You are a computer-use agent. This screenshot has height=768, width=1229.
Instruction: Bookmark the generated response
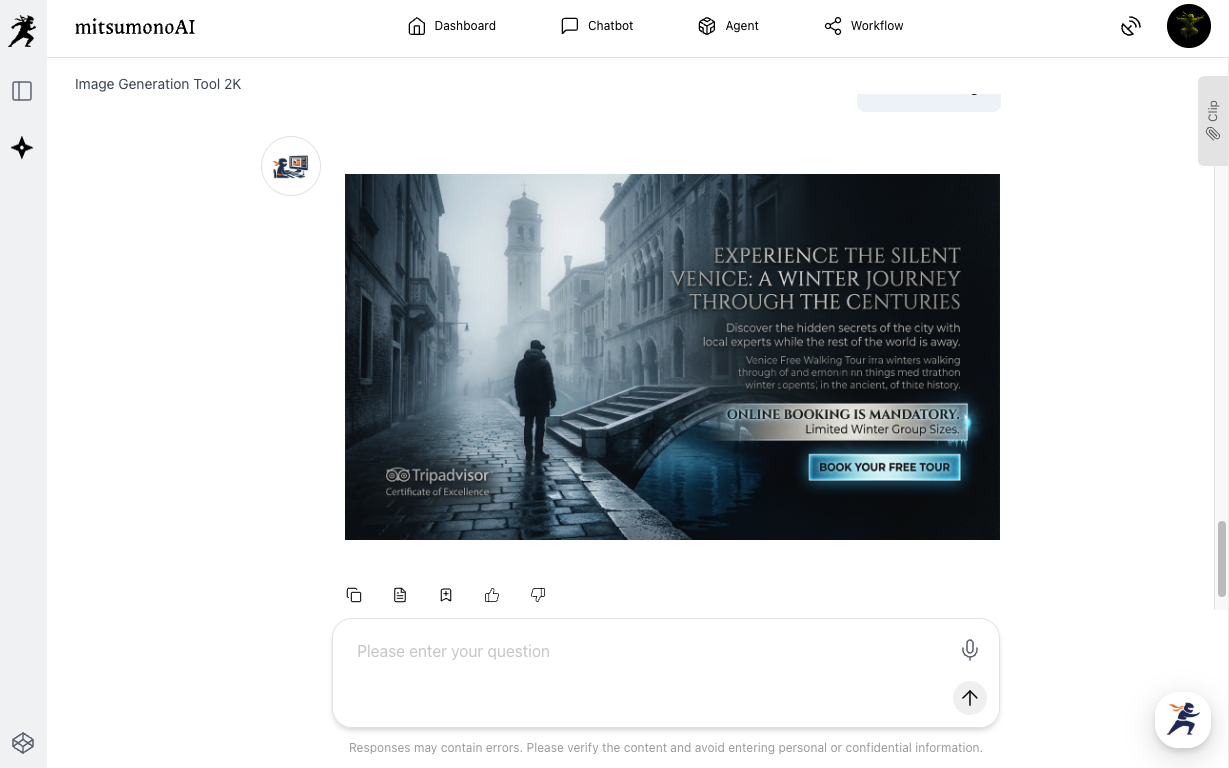click(x=446, y=595)
